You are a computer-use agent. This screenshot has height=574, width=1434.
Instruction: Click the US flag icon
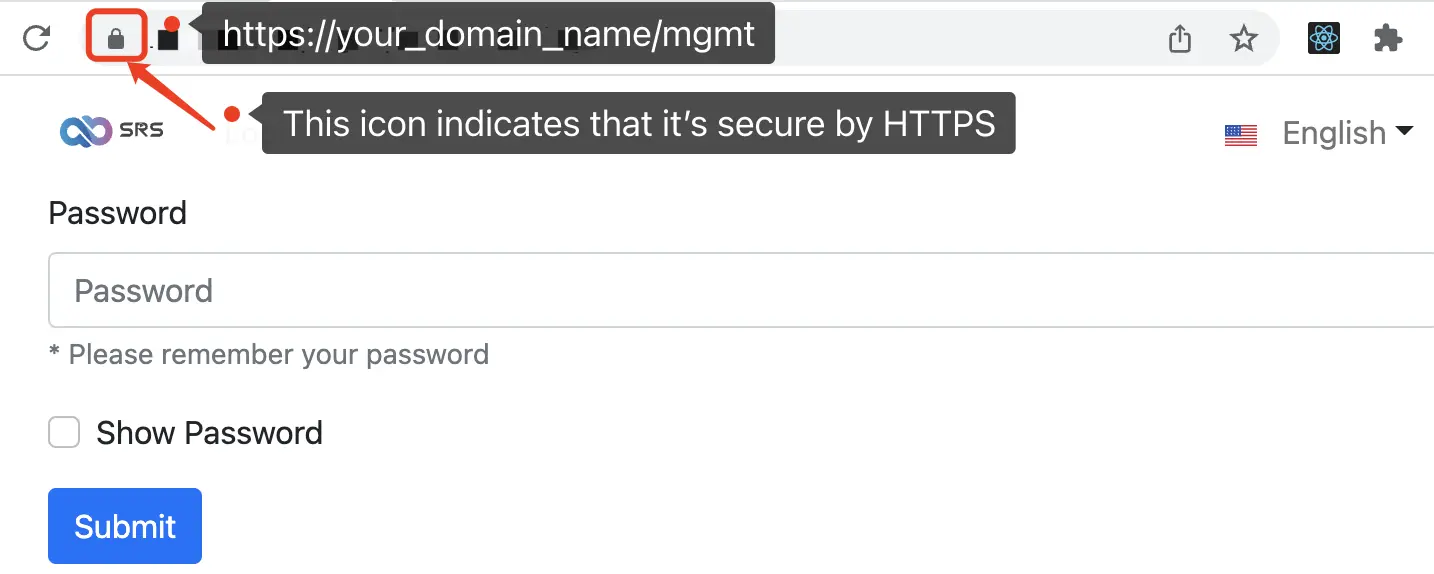coord(1240,134)
